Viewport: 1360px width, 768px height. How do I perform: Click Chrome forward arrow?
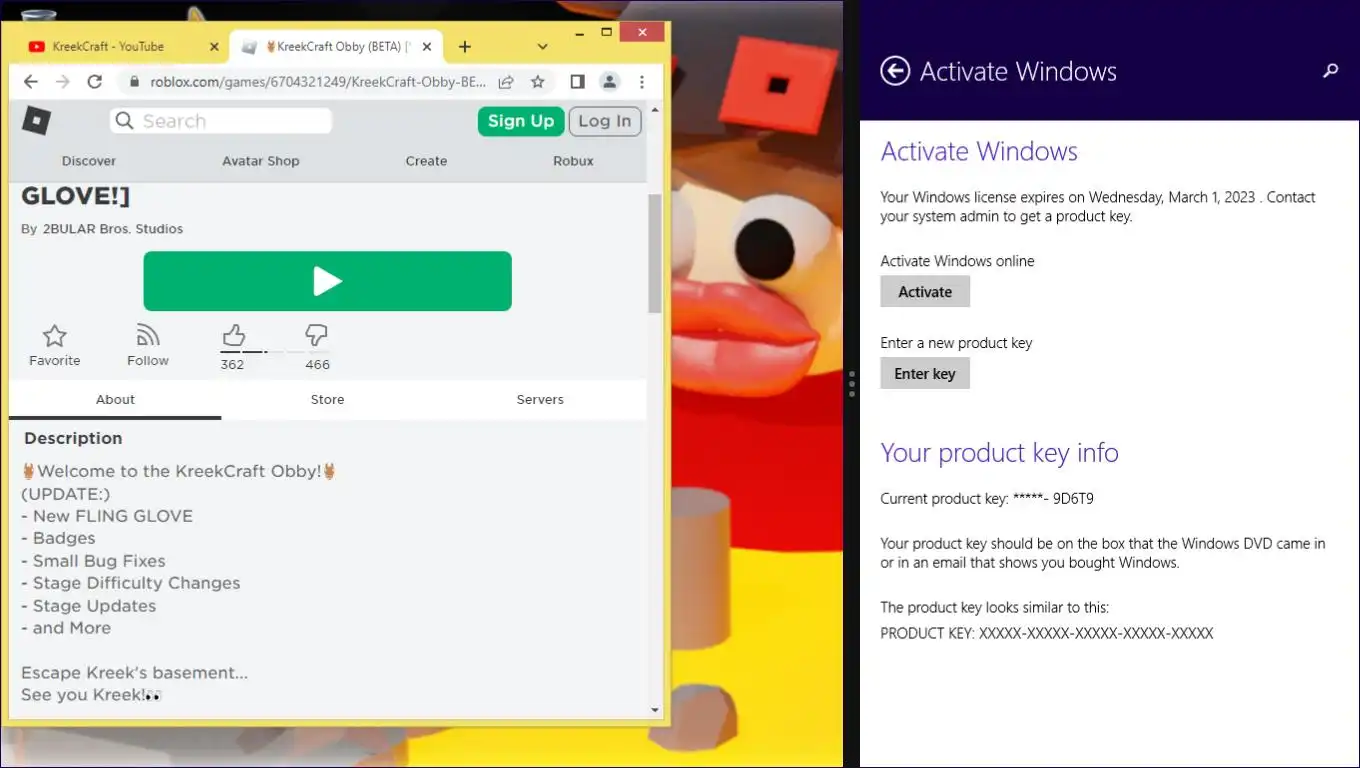(x=62, y=82)
